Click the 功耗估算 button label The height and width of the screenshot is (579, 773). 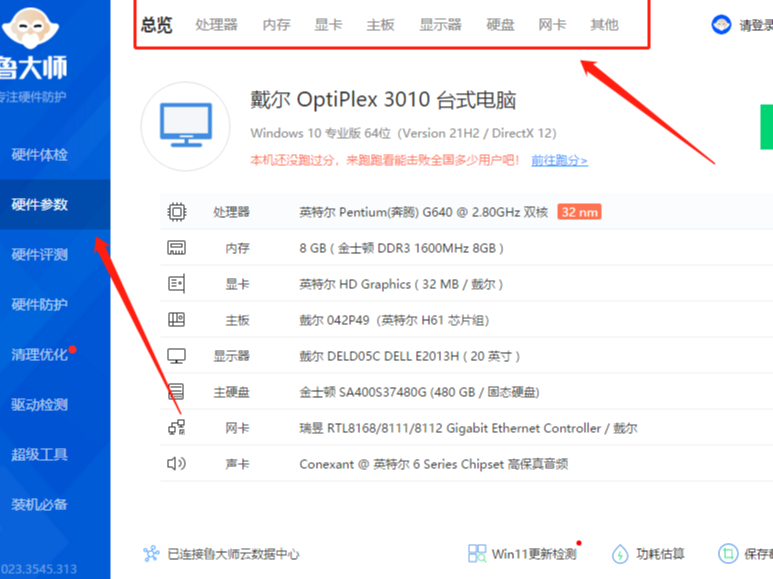(x=660, y=554)
